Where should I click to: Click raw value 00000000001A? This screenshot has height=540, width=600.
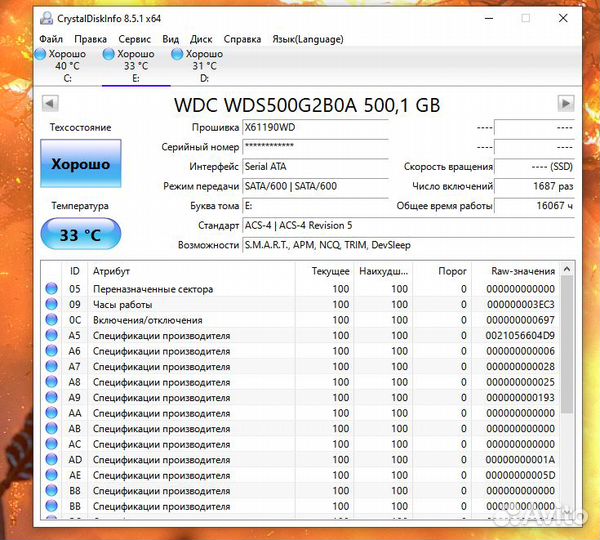(520, 459)
